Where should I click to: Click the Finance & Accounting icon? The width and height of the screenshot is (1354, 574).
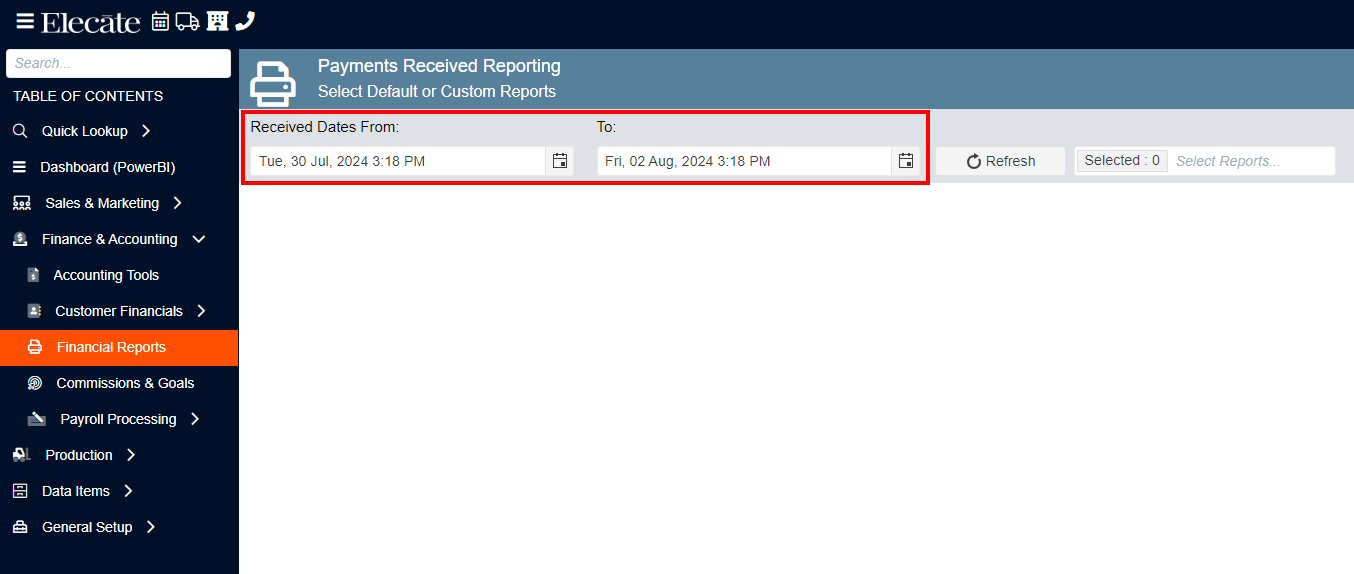(x=20, y=239)
